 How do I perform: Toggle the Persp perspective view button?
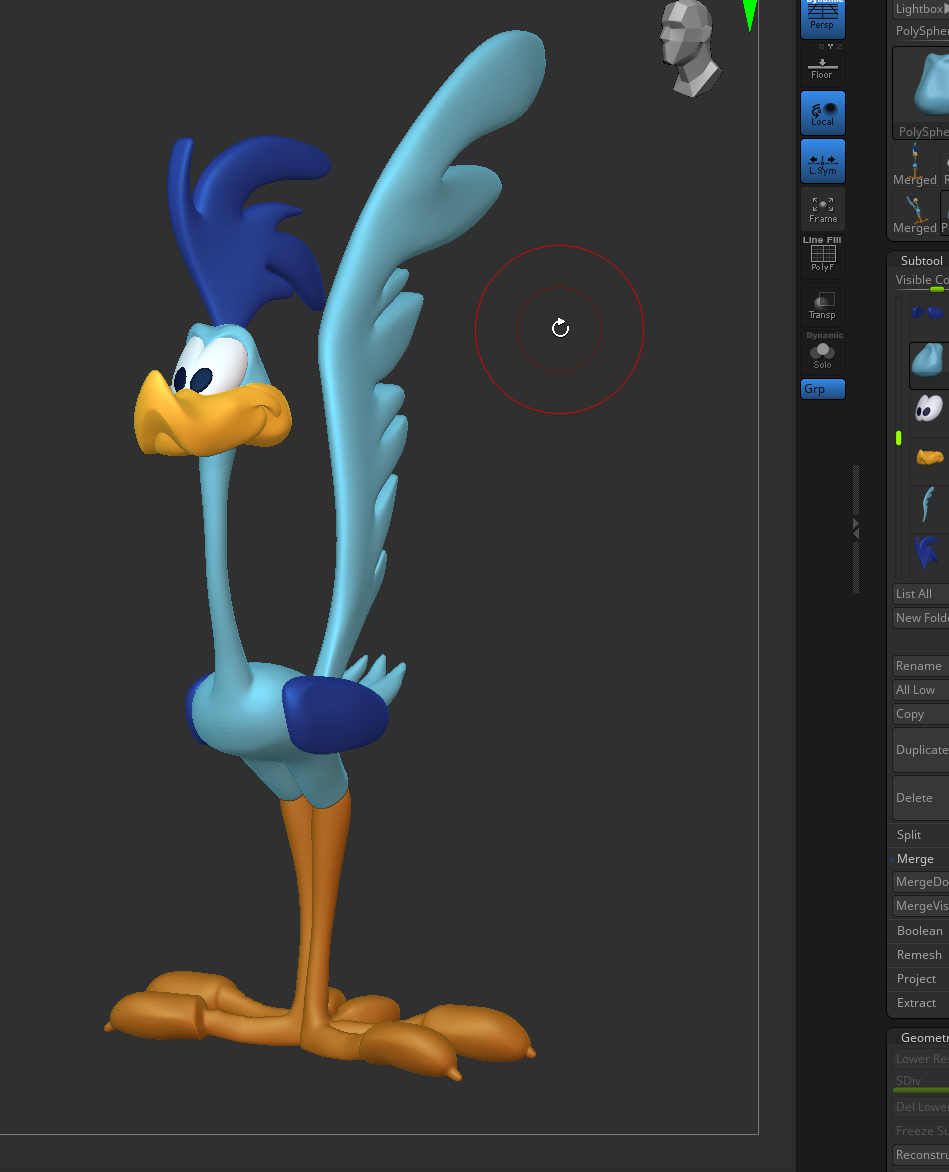(823, 17)
